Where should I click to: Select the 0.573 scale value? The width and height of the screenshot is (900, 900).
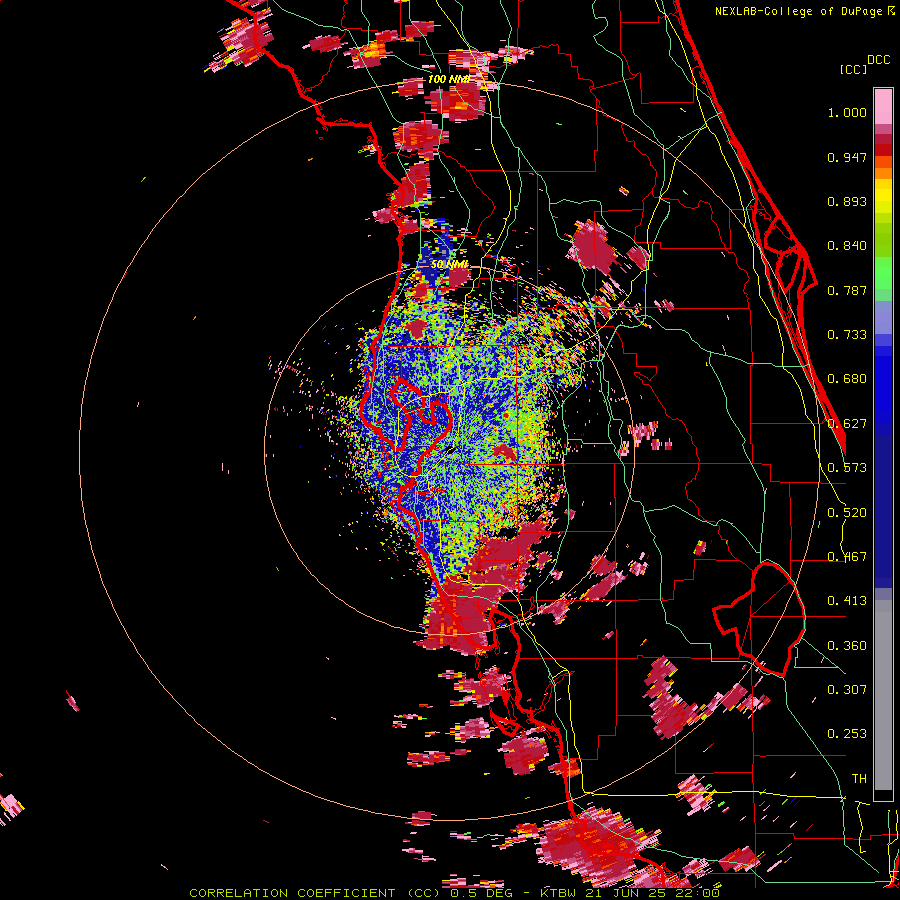pyautogui.click(x=847, y=468)
